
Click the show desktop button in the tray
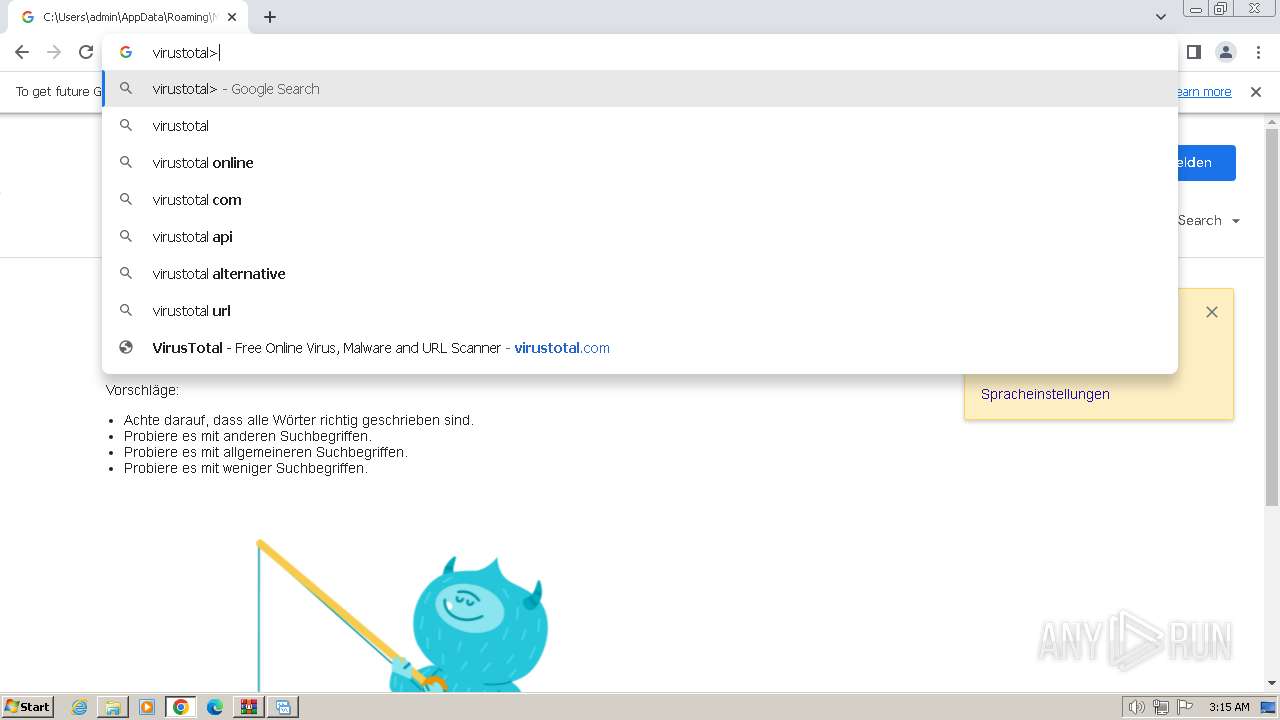1269,707
